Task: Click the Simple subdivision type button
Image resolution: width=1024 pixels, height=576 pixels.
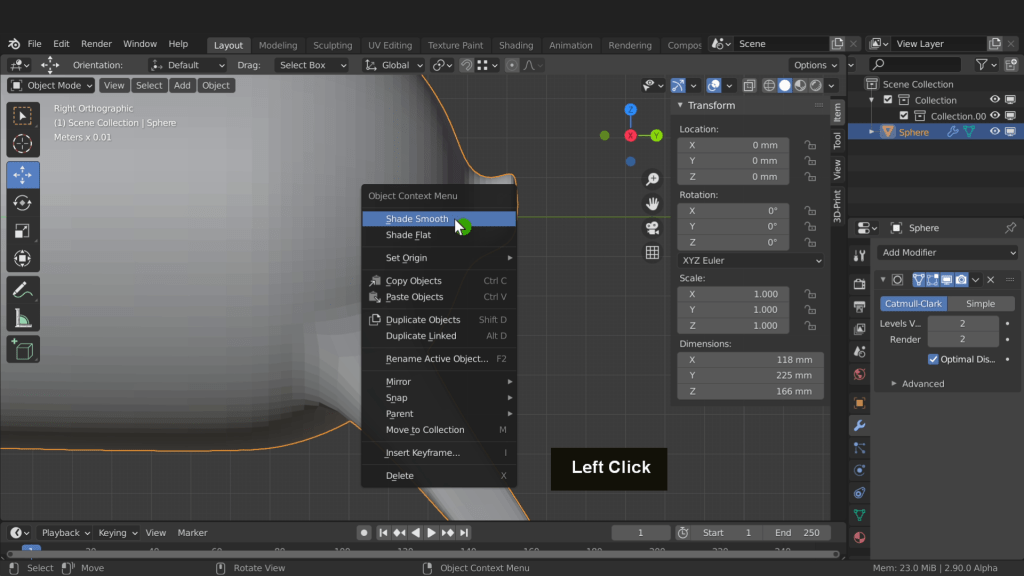Action: click(980, 304)
